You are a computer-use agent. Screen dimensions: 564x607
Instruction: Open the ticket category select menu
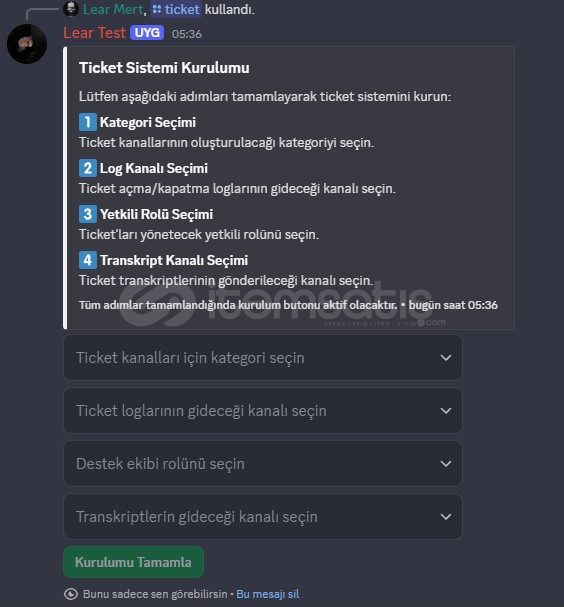tap(263, 358)
